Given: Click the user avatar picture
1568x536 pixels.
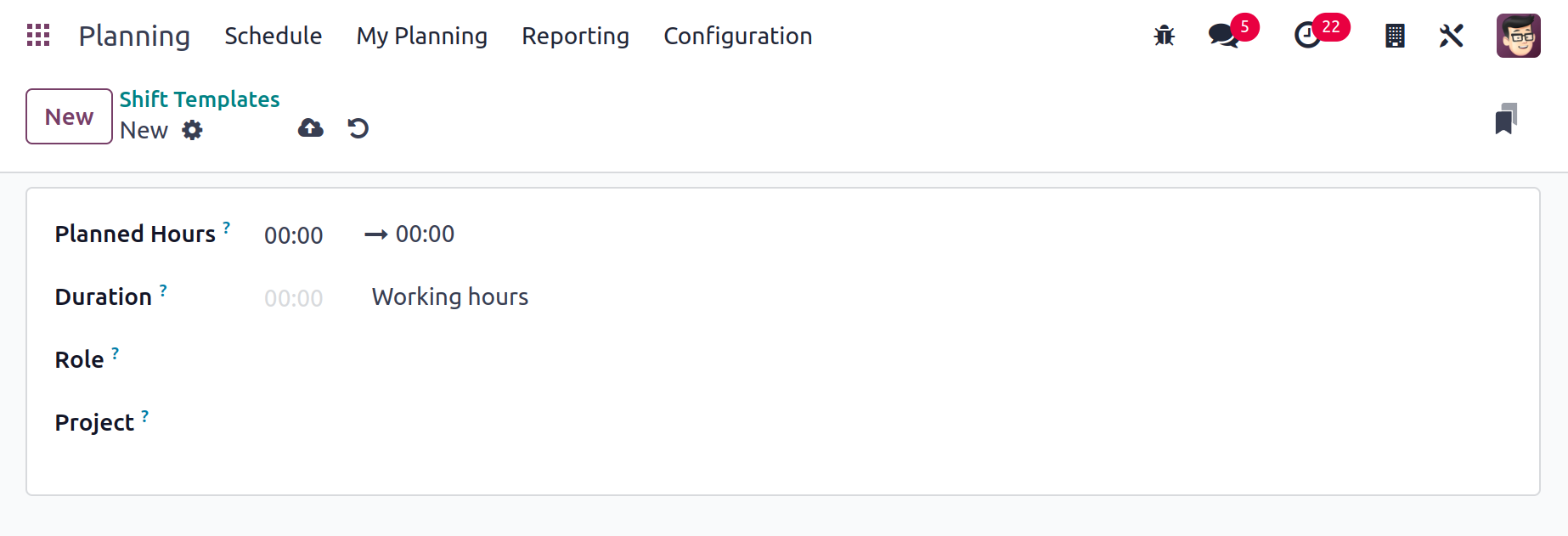Looking at the screenshot, I should [x=1518, y=36].
